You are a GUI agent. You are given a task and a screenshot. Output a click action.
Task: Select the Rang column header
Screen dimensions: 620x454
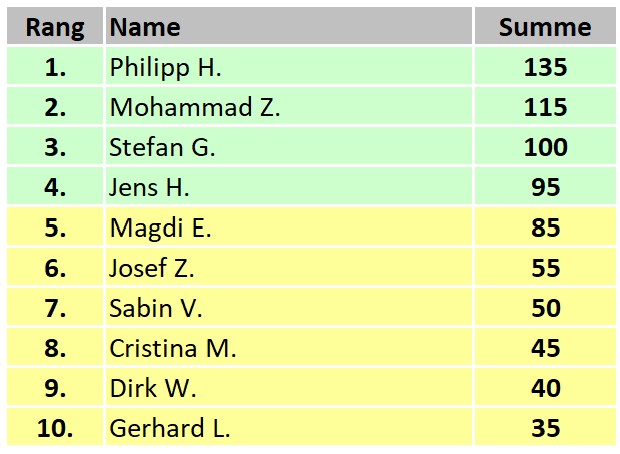point(55,26)
